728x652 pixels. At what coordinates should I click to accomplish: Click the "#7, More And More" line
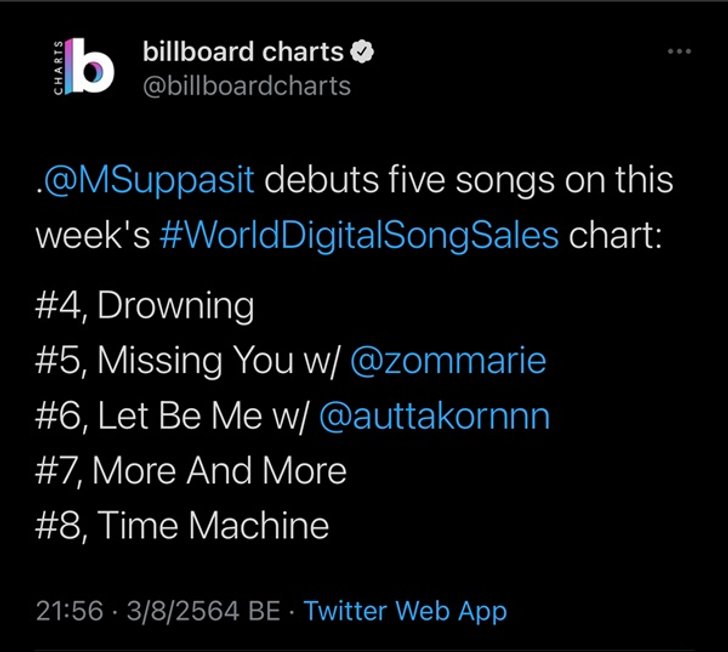point(191,470)
